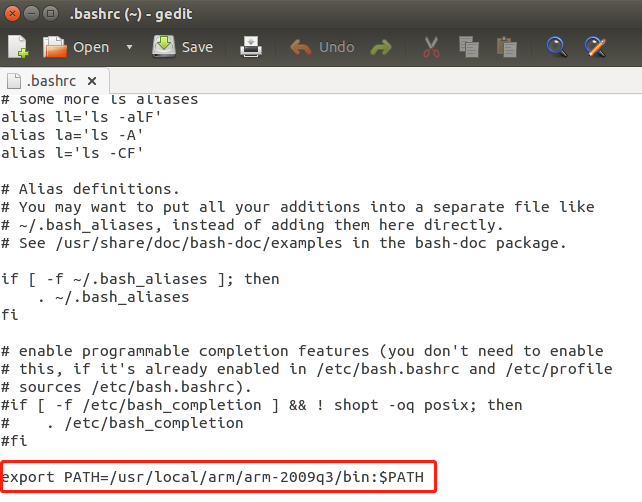The image size is (642, 502).
Task: Click the '# sources /etc/bash.bashrc).' line
Action: click(126, 387)
